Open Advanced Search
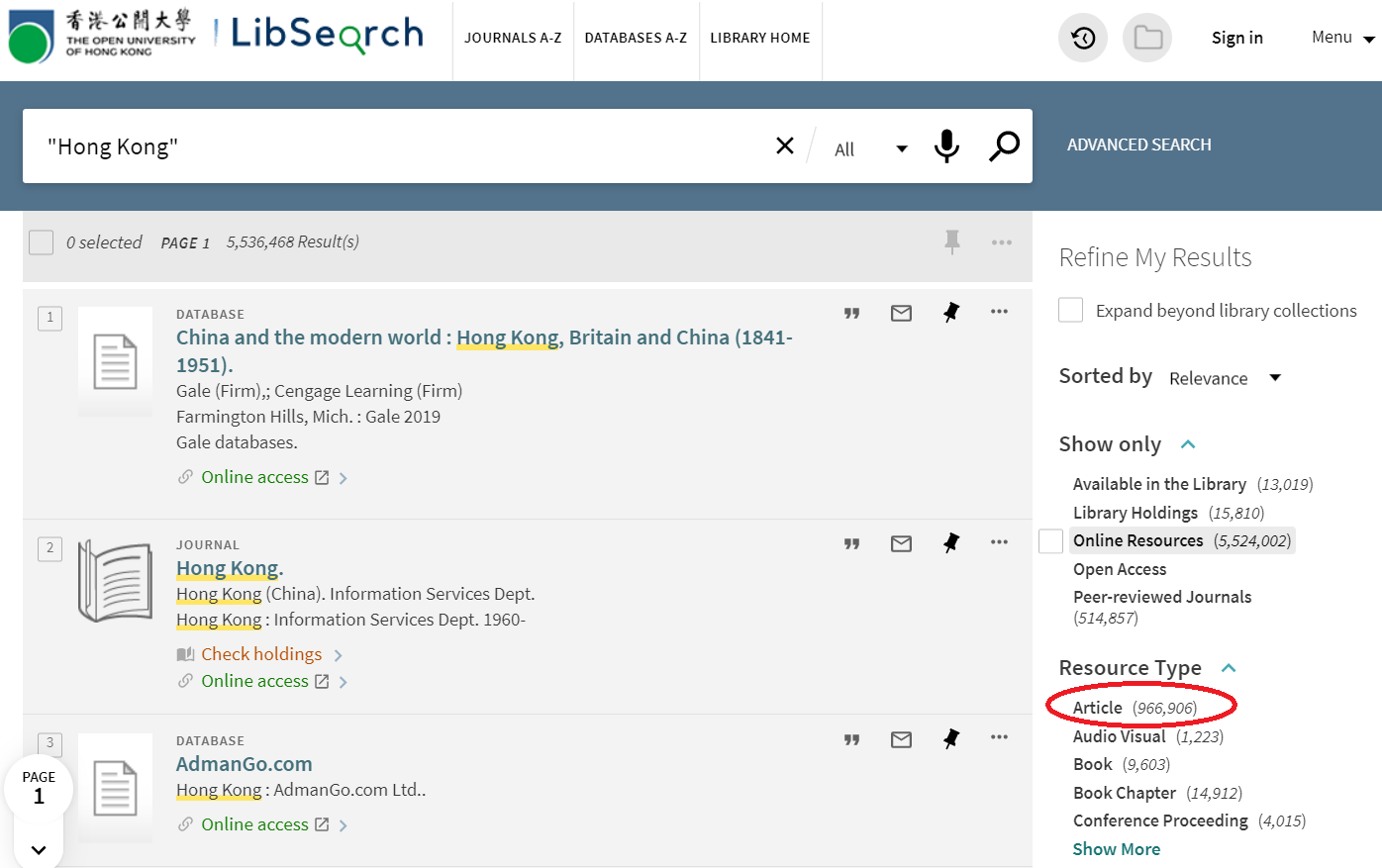This screenshot has height=868, width=1382. (1139, 145)
